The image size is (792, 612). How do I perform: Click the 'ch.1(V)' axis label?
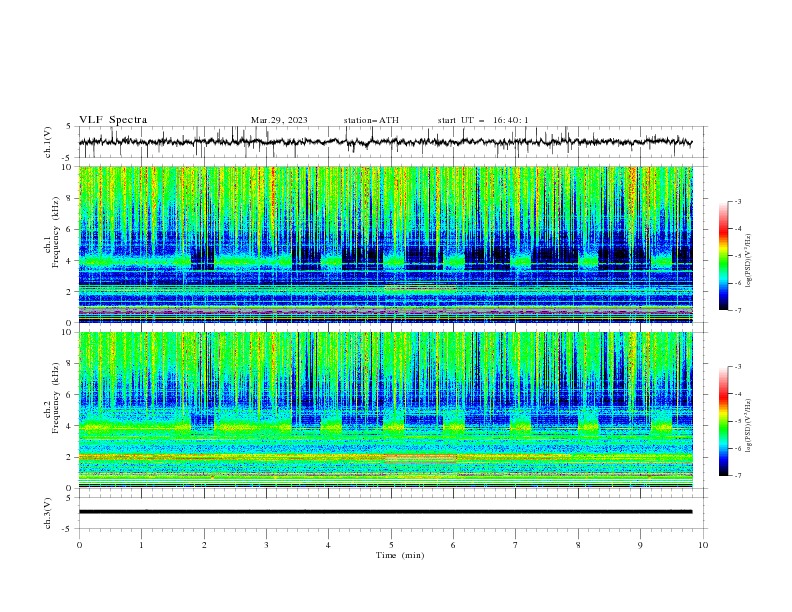click(x=48, y=142)
